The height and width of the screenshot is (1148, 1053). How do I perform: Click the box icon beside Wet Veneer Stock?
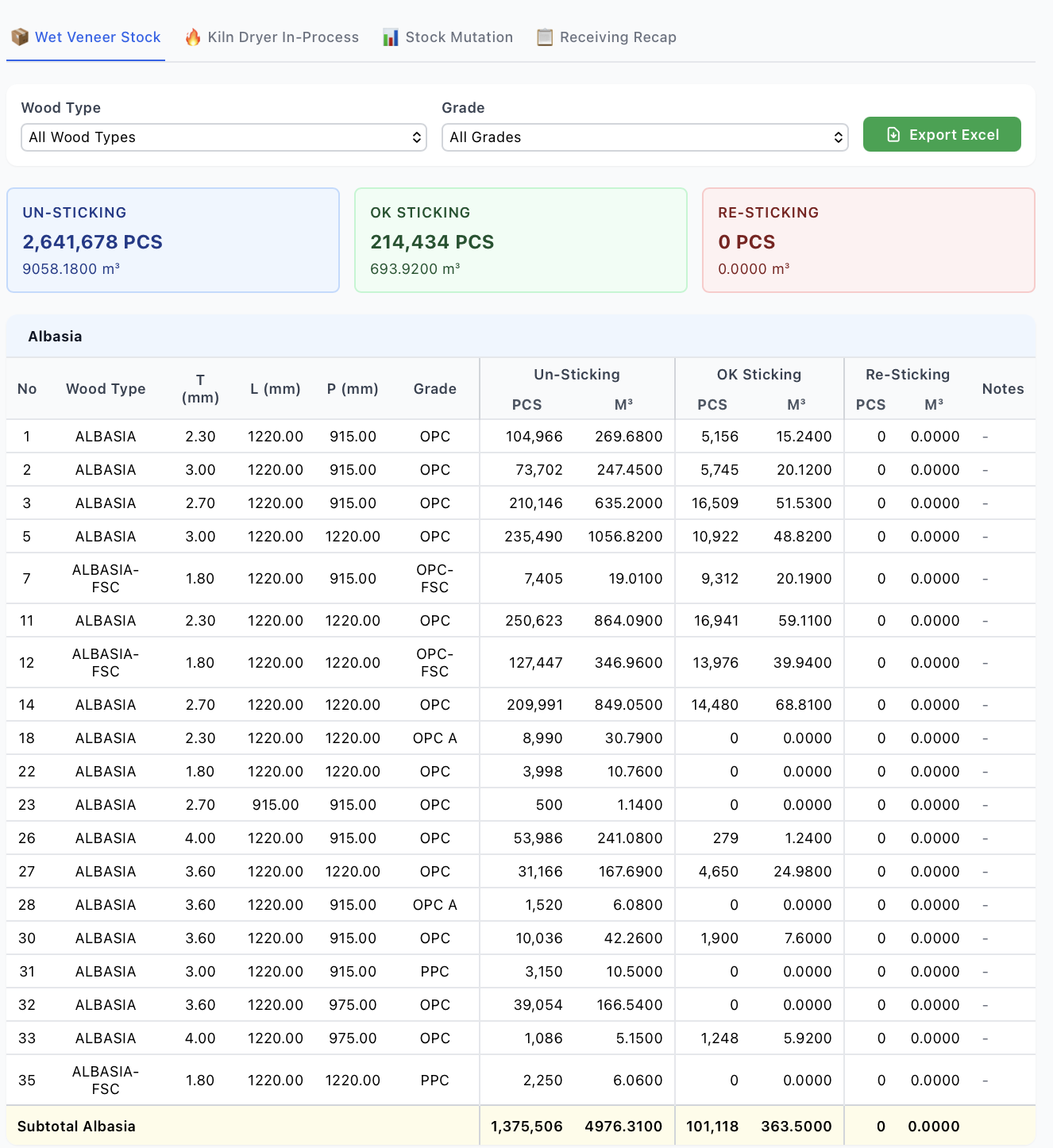pos(20,37)
